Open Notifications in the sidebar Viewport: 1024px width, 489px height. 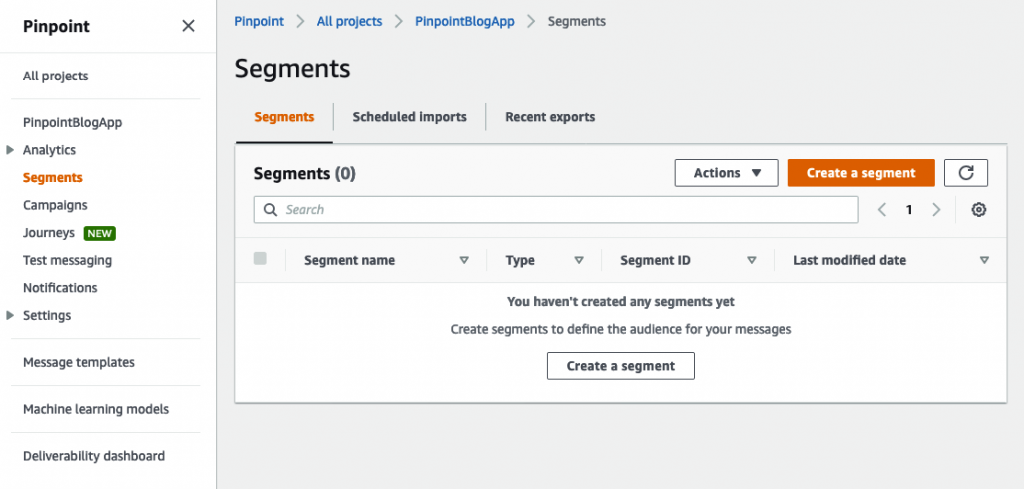60,288
